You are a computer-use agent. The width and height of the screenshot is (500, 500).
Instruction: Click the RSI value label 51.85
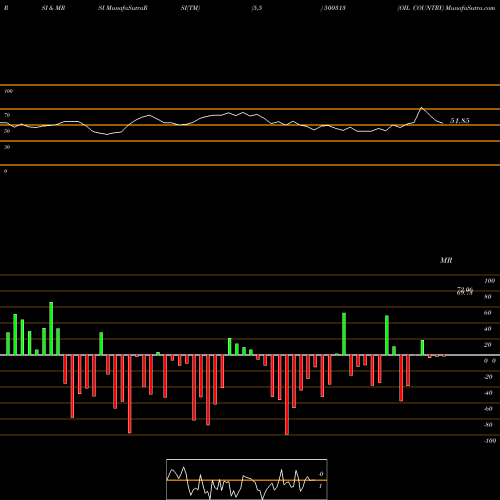(460, 121)
